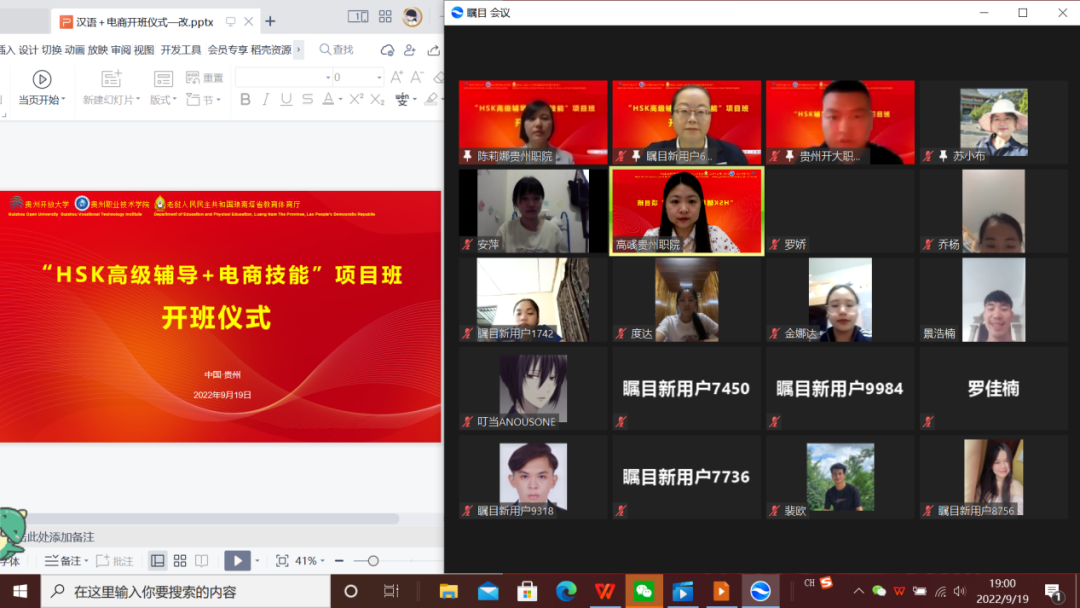Image resolution: width=1080 pixels, height=608 pixels.
Task: Click the Strikethrough text icon
Action: click(307, 99)
